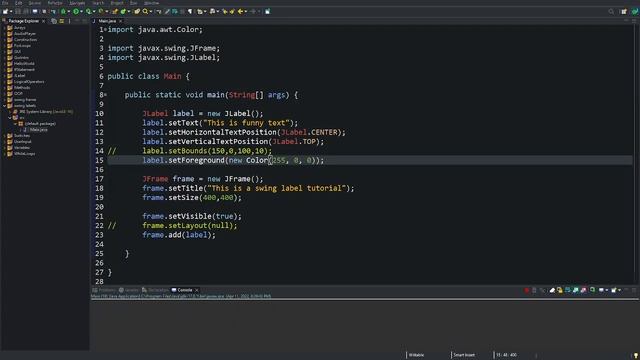Open the Refactor menu
The width and height of the screenshot is (640, 360).
(x=55, y=3)
